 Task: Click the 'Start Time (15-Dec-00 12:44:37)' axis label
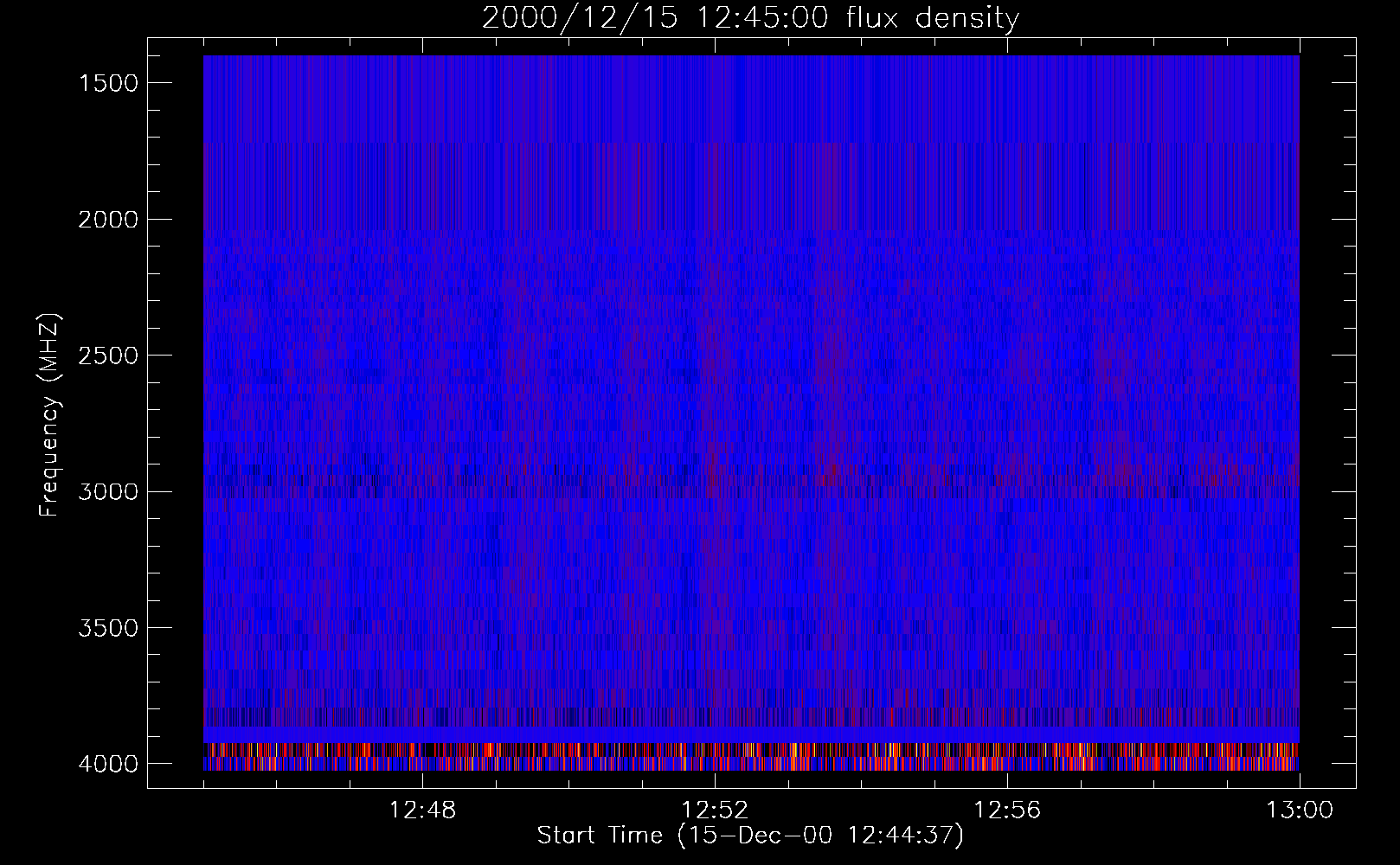750,836
